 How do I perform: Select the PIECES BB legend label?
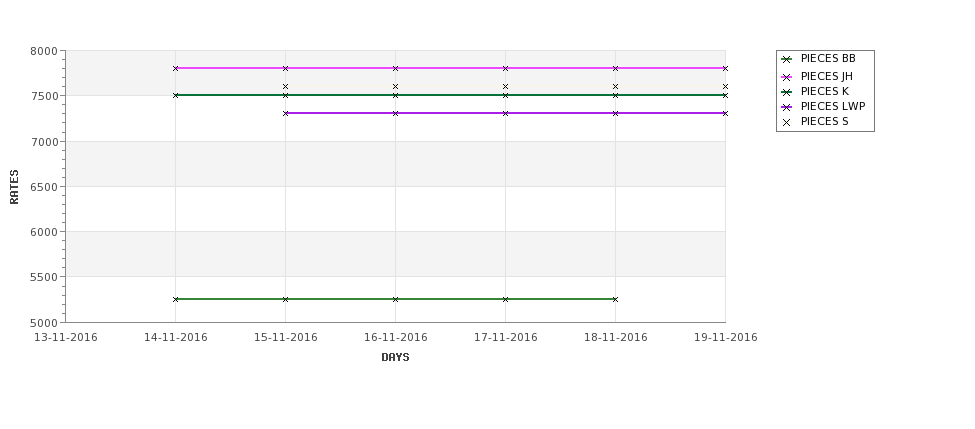point(828,58)
